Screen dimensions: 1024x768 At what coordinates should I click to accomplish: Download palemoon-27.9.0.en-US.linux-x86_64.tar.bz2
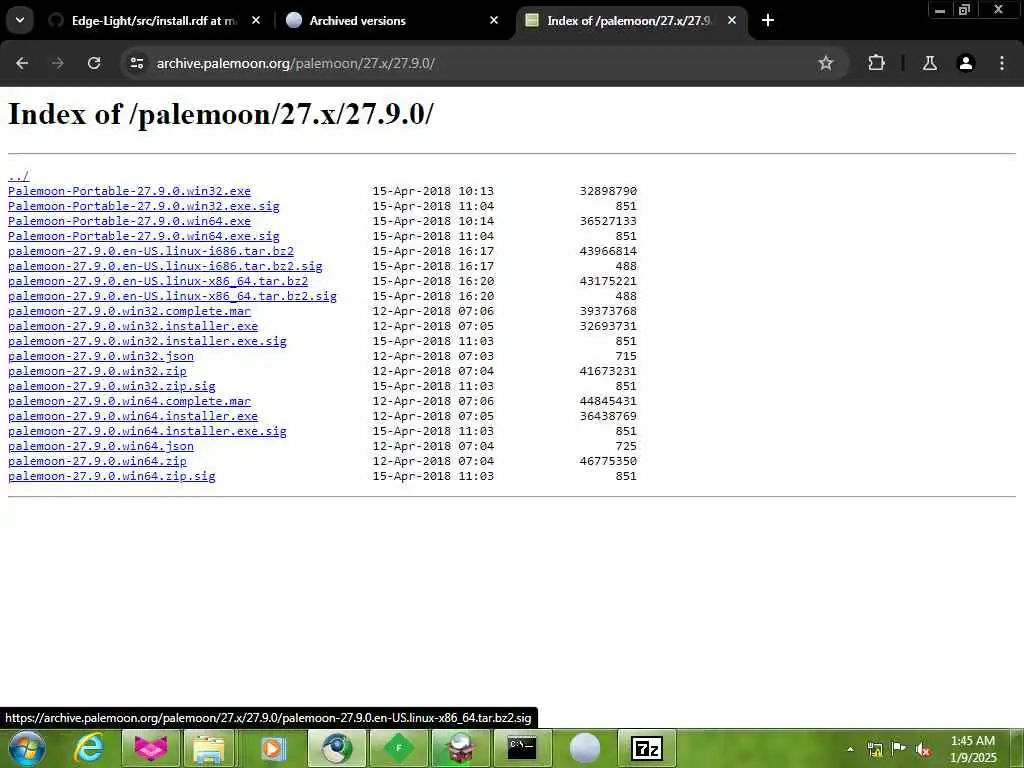(x=158, y=281)
